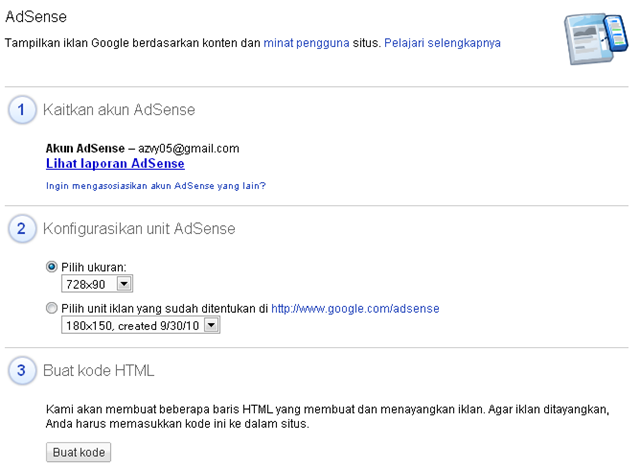Click the AdSense illustration icon at top right
The height and width of the screenshot is (468, 640).
(596, 38)
